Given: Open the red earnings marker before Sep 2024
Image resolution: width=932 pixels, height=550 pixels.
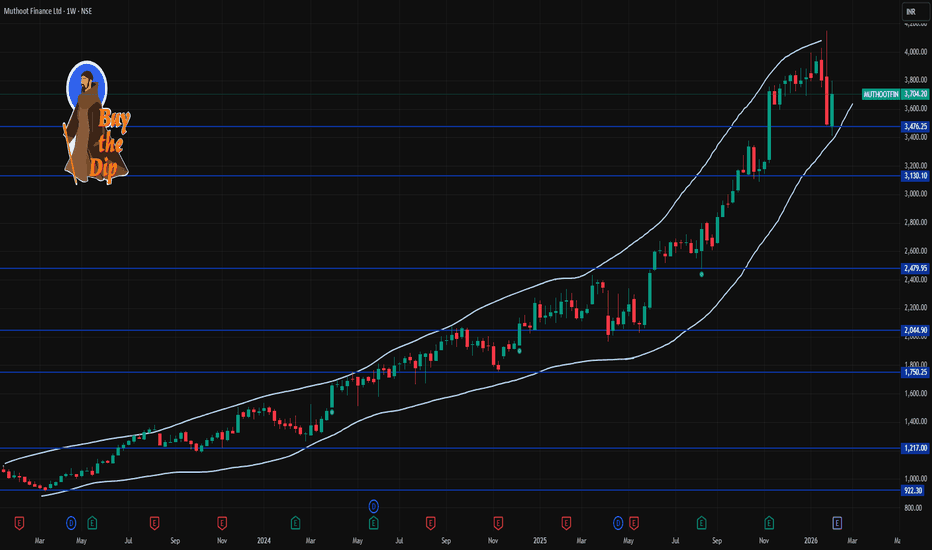Looking at the screenshot, I should click(430, 523).
